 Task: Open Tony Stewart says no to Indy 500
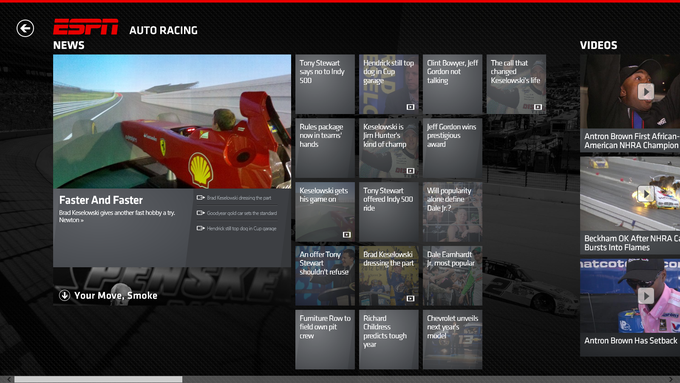[325, 84]
